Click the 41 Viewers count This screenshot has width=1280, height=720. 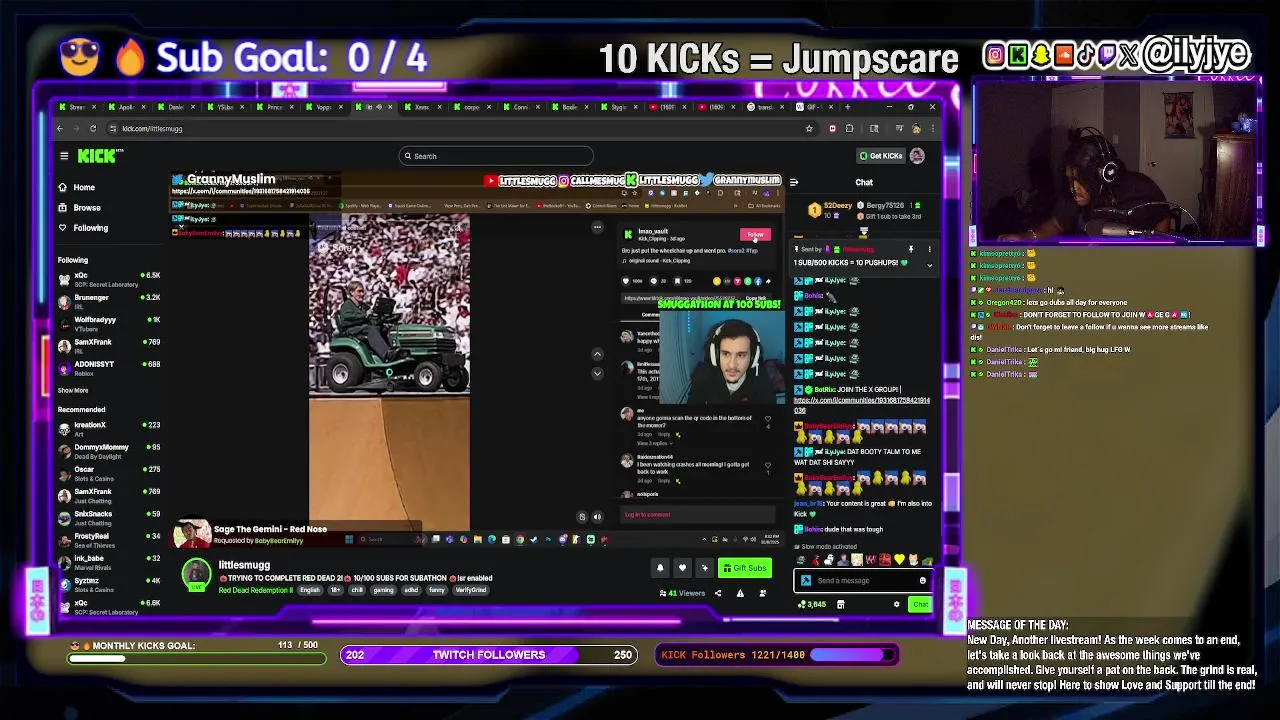point(683,593)
